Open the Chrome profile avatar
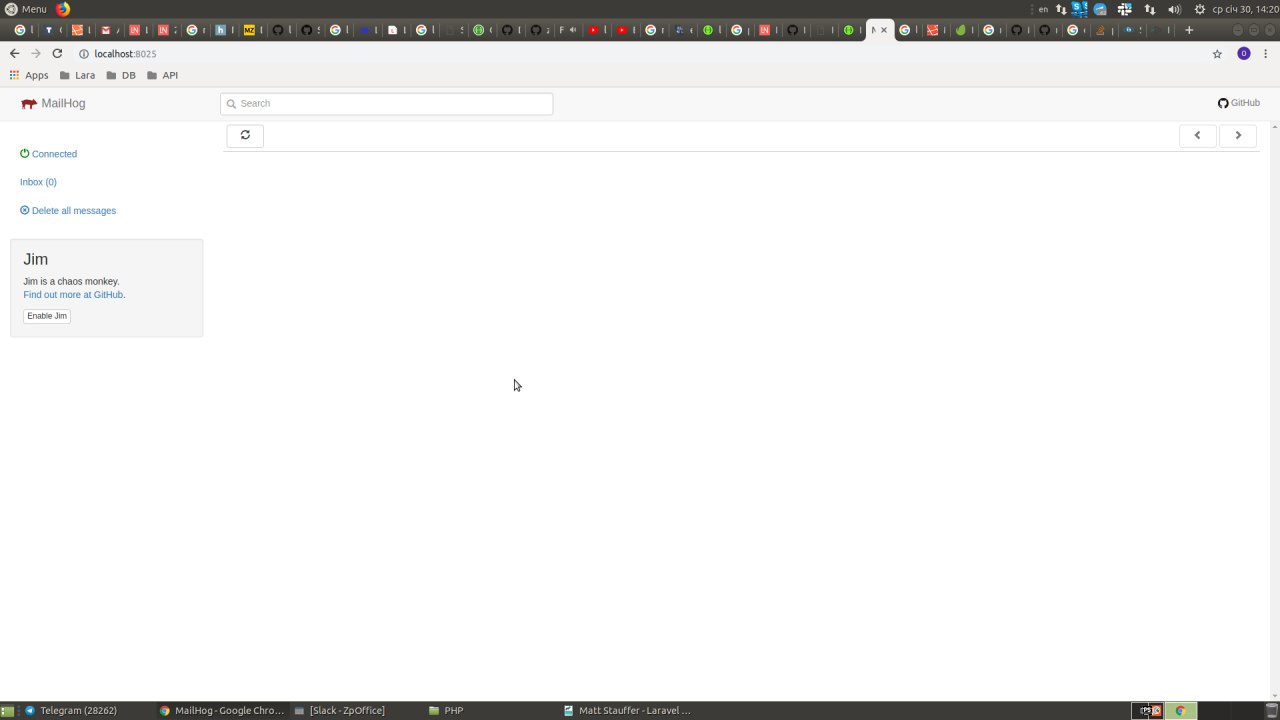1280x720 pixels. point(1244,54)
